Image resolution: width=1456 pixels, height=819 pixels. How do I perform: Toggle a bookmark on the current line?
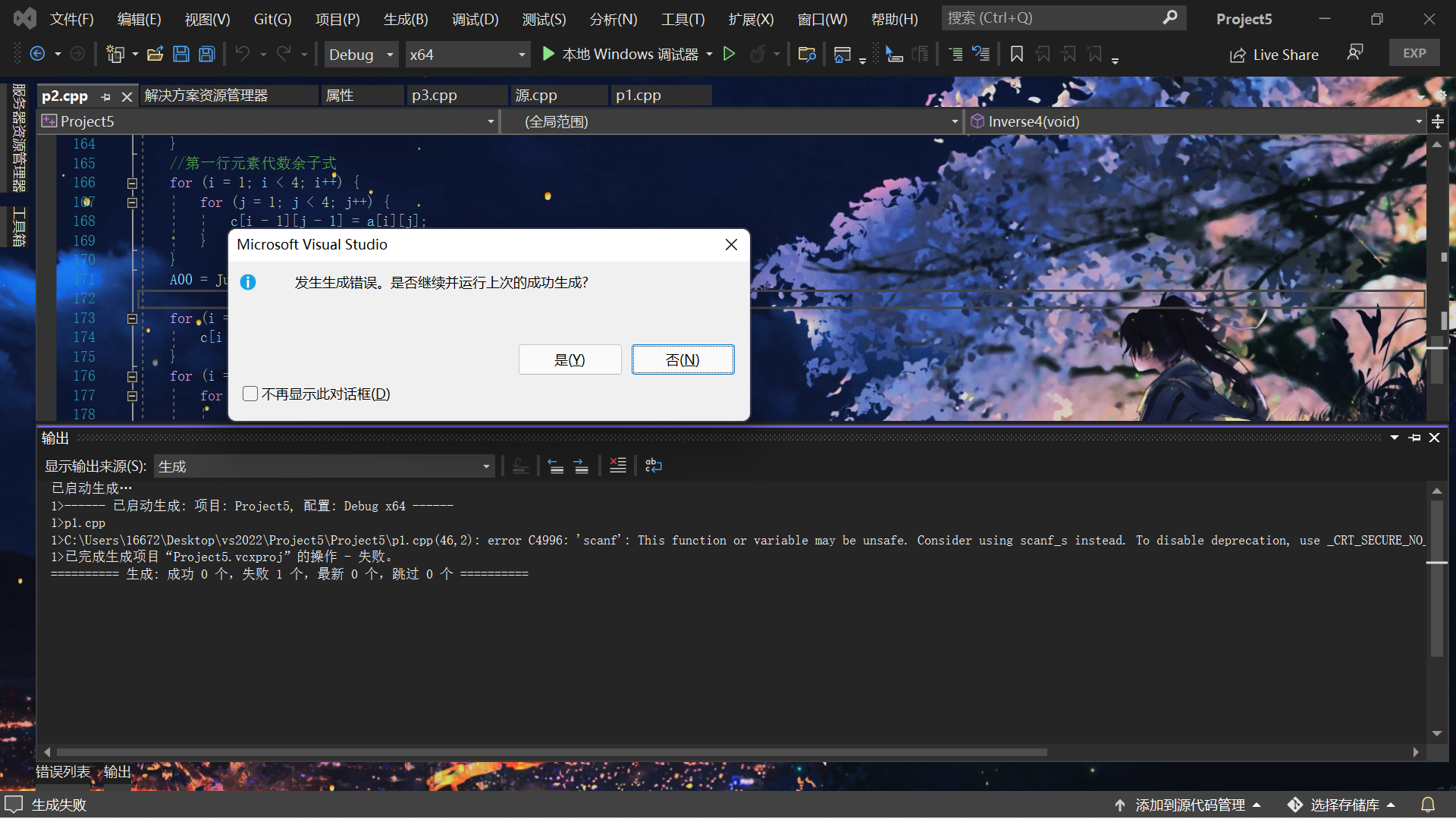[1016, 54]
